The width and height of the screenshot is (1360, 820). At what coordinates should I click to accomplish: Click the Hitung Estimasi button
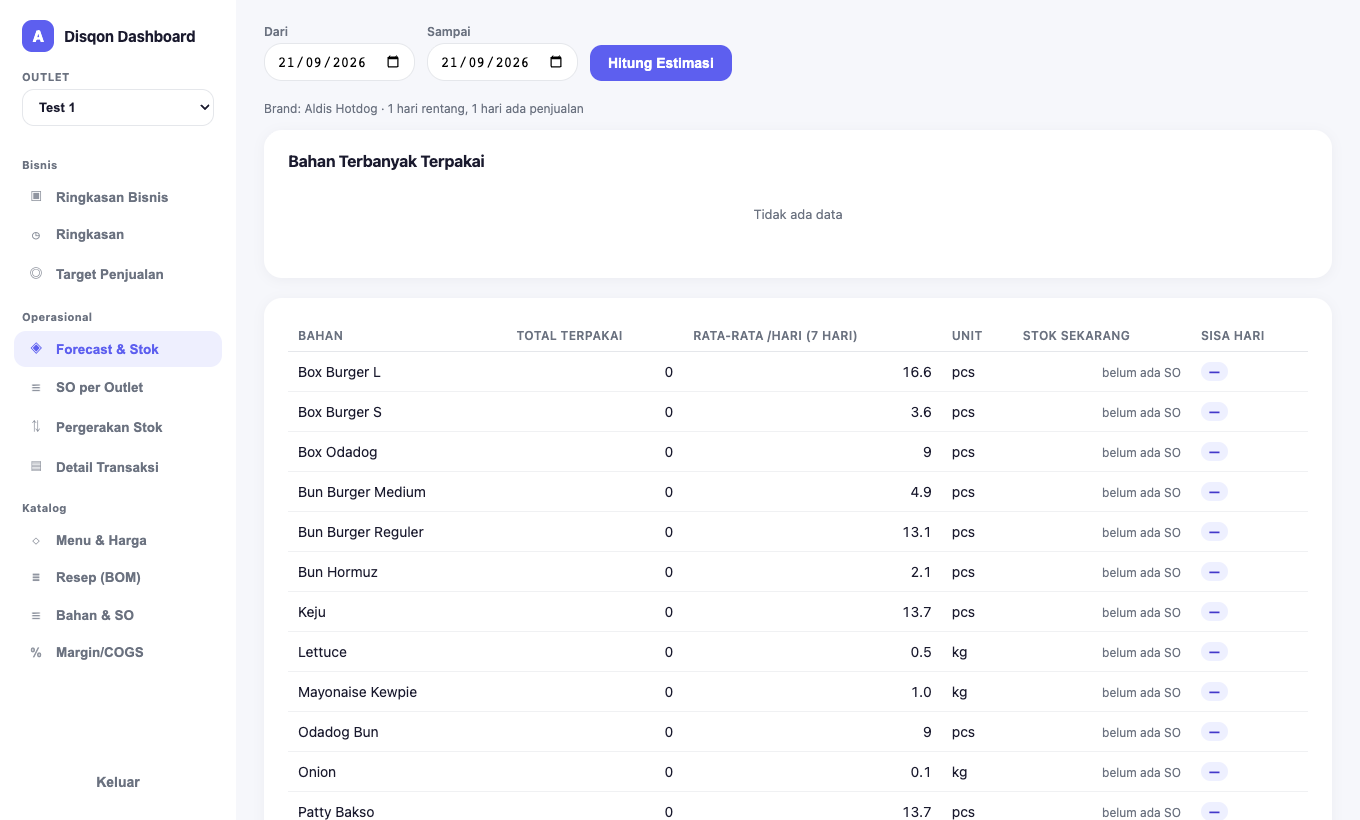point(661,63)
